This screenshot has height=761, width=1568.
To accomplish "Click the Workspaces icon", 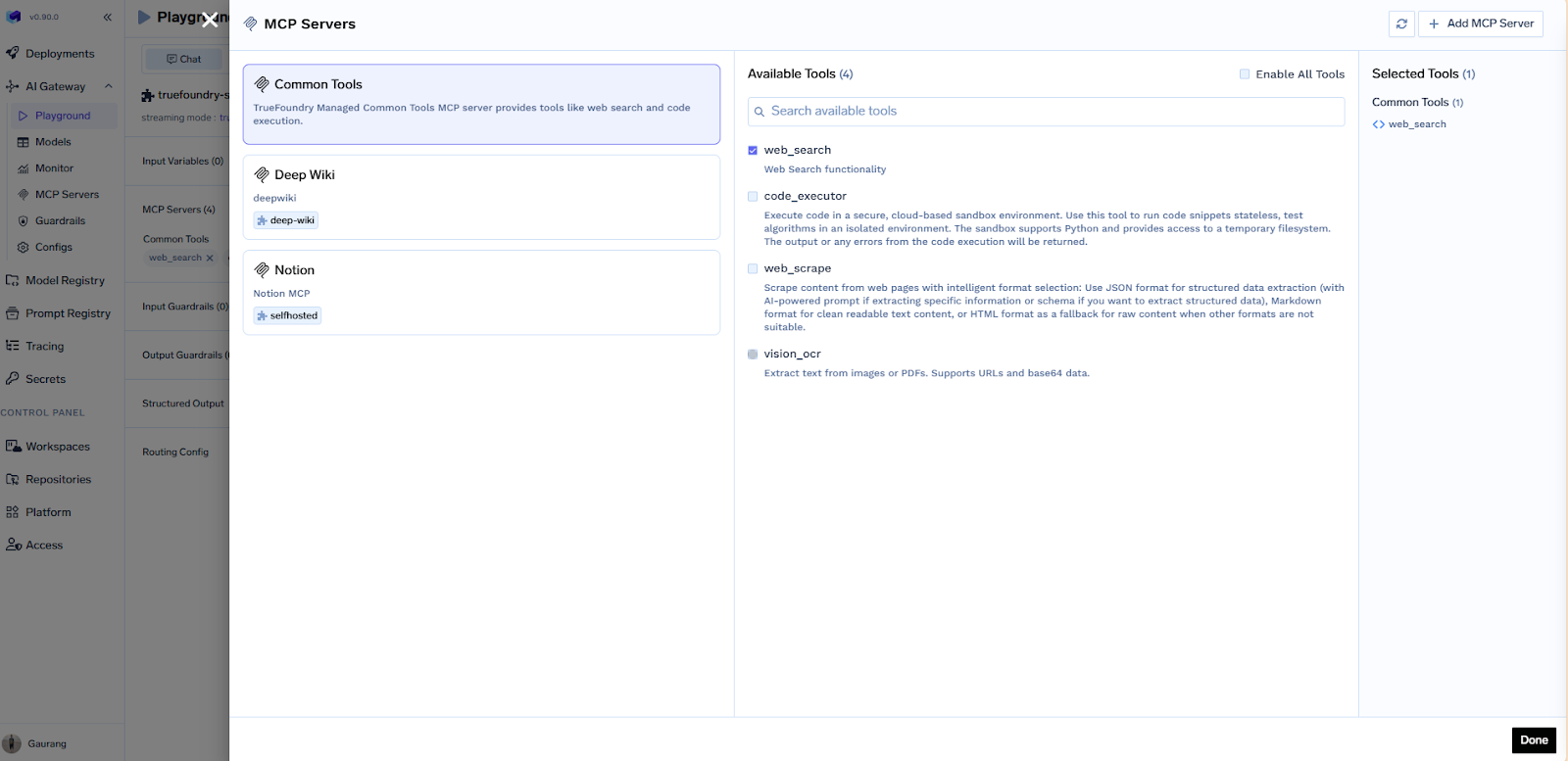I will click(x=13, y=446).
